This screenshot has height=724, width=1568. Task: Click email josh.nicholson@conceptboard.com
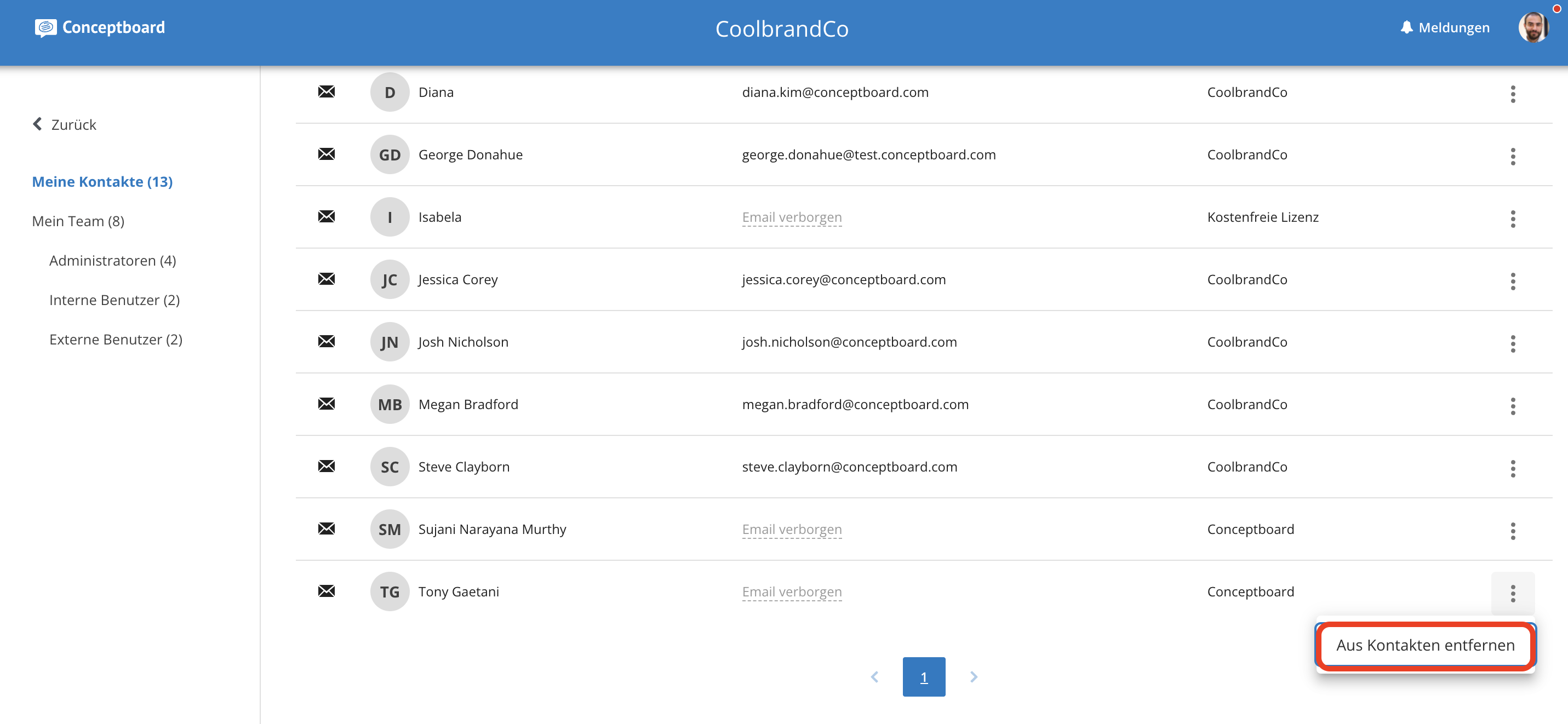(x=849, y=342)
